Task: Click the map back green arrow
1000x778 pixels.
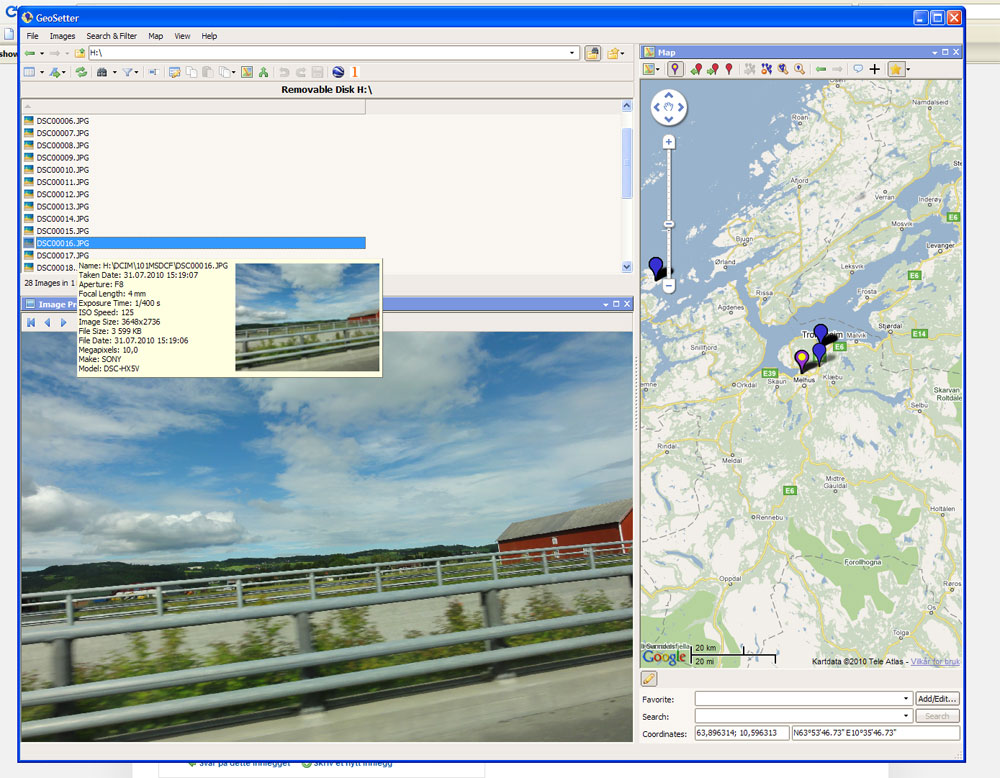Action: point(821,69)
